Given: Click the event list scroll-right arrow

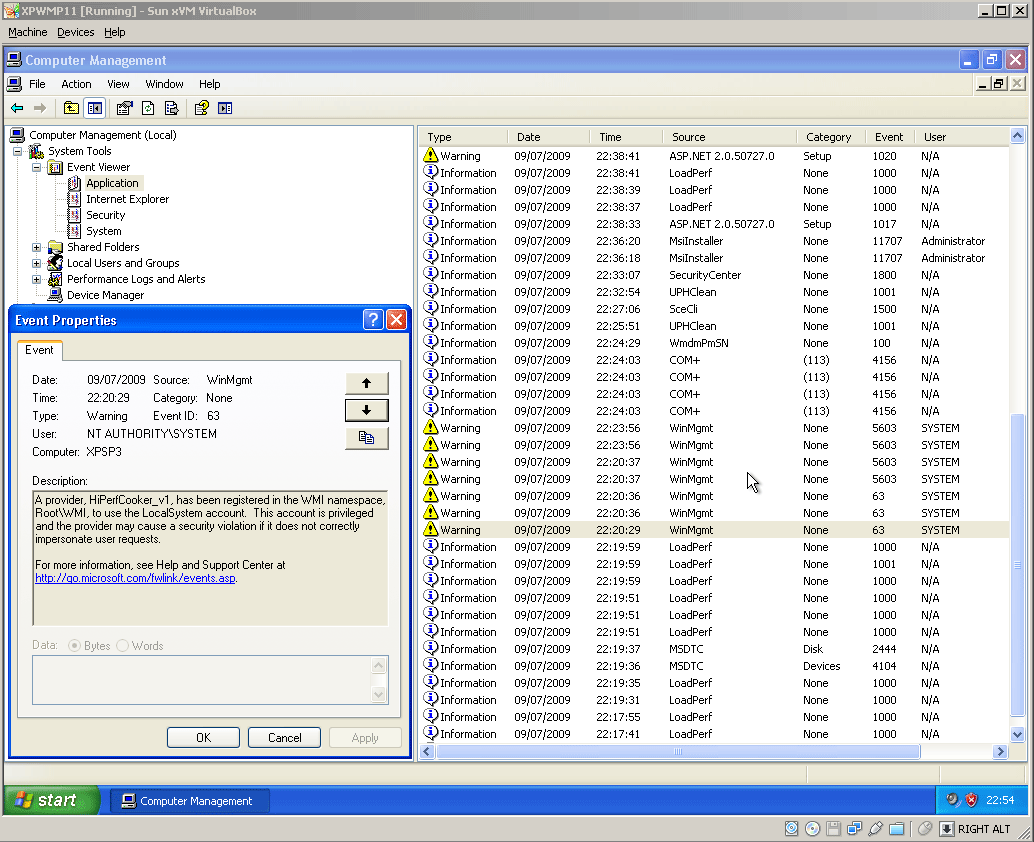Looking at the screenshot, I should (x=1000, y=751).
